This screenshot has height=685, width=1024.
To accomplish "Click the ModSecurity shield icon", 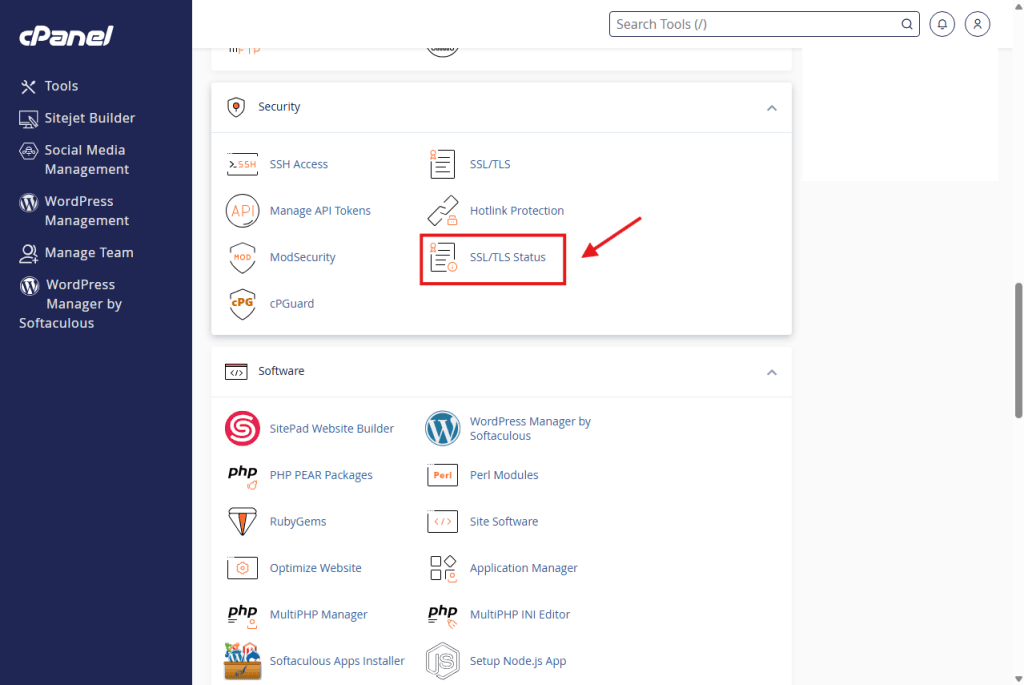I will 242,257.
